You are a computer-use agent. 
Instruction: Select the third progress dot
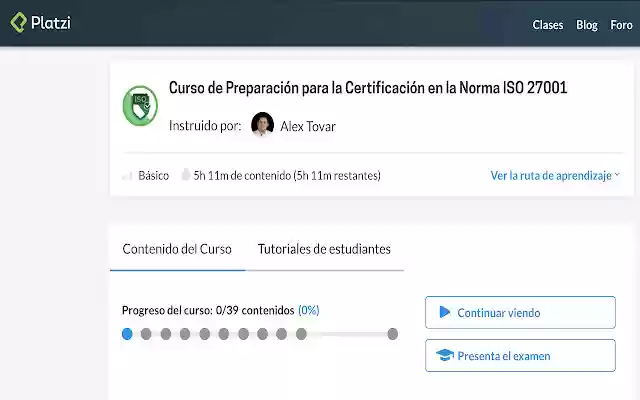pos(166,334)
